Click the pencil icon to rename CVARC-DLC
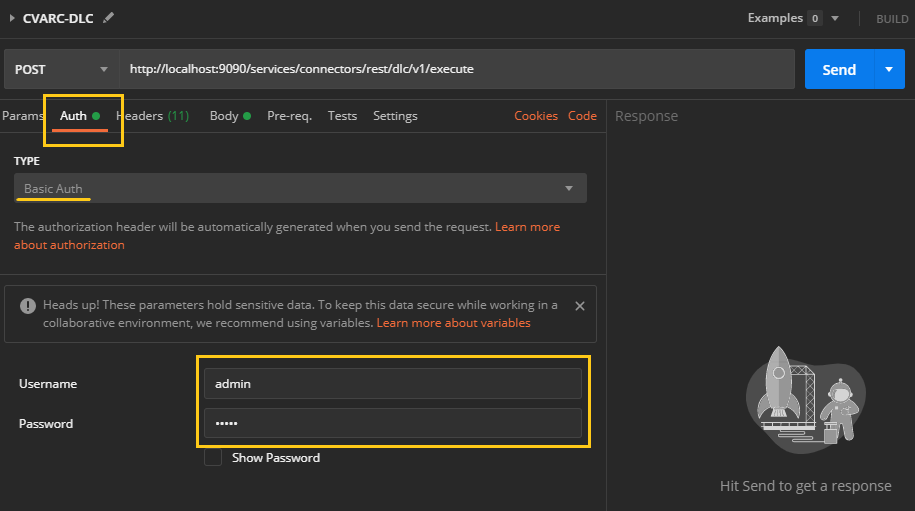Image resolution: width=915 pixels, height=511 pixels. click(108, 18)
